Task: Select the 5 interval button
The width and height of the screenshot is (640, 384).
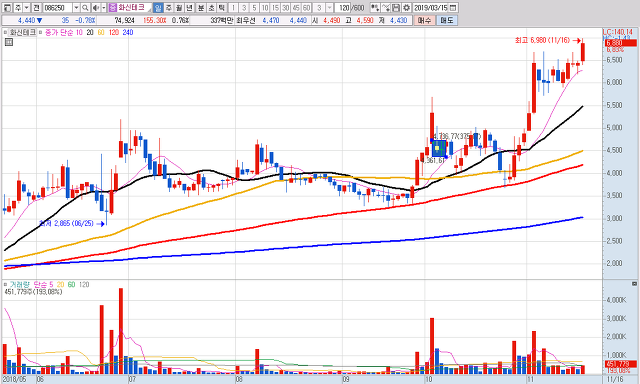Action: click(x=254, y=8)
